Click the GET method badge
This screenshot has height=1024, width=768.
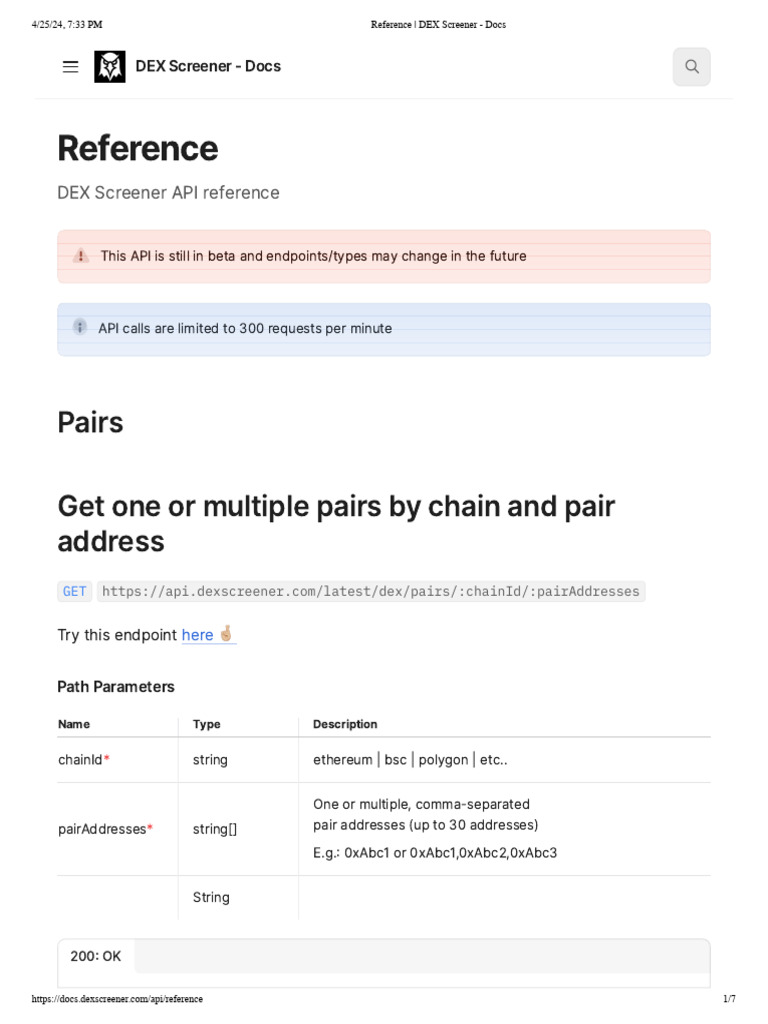tap(75, 591)
